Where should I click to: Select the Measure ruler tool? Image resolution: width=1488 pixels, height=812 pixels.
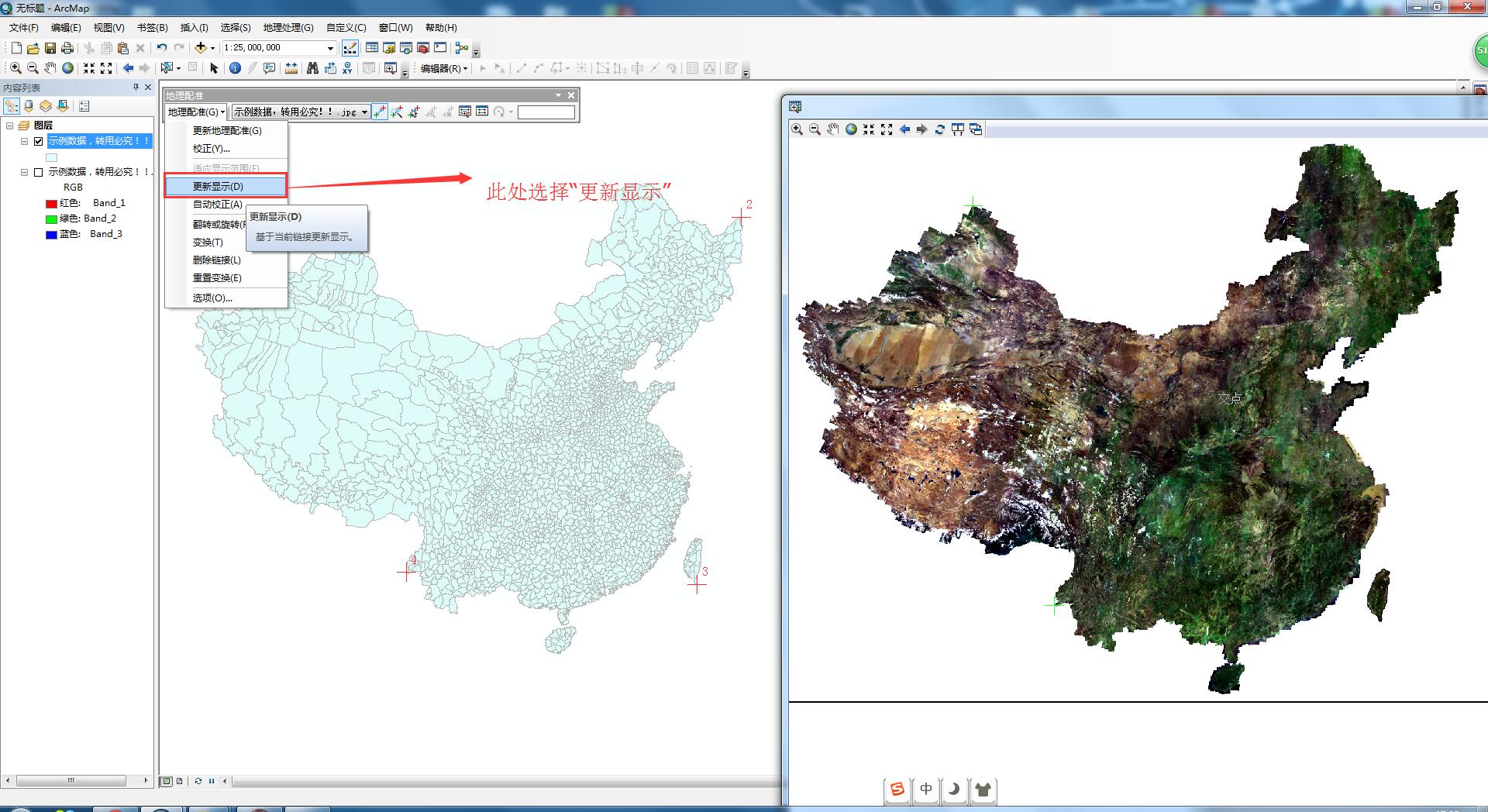point(291,68)
